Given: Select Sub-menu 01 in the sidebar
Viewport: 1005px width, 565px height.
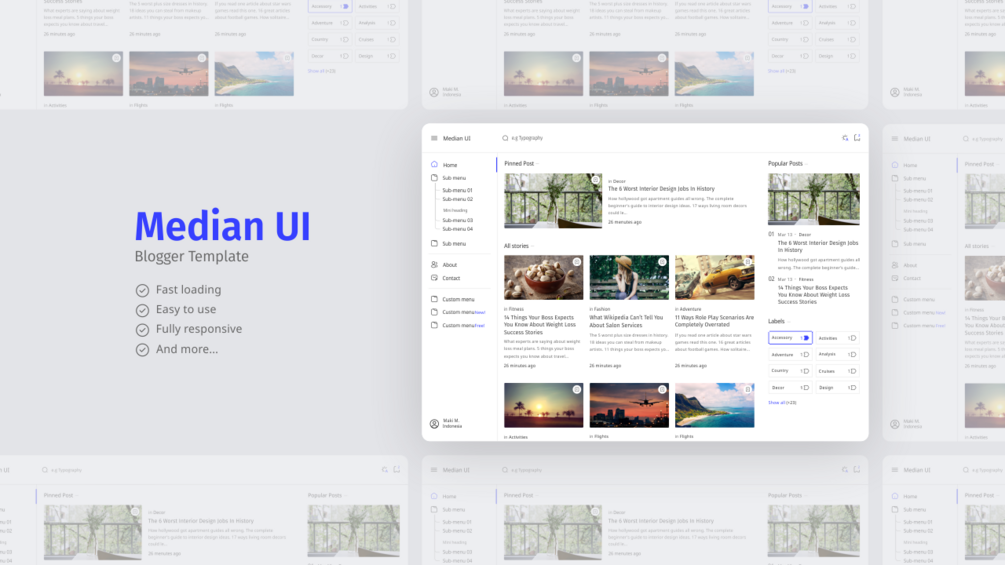Looking at the screenshot, I should click(x=457, y=190).
